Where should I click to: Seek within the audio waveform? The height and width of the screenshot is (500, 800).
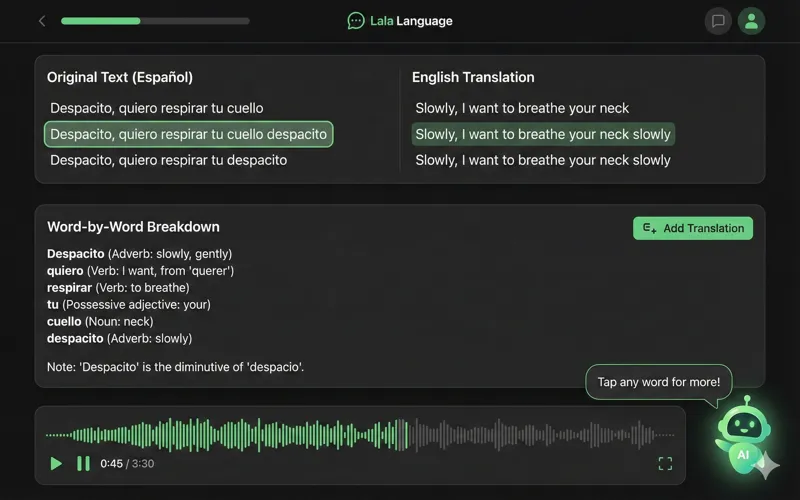click(360, 435)
